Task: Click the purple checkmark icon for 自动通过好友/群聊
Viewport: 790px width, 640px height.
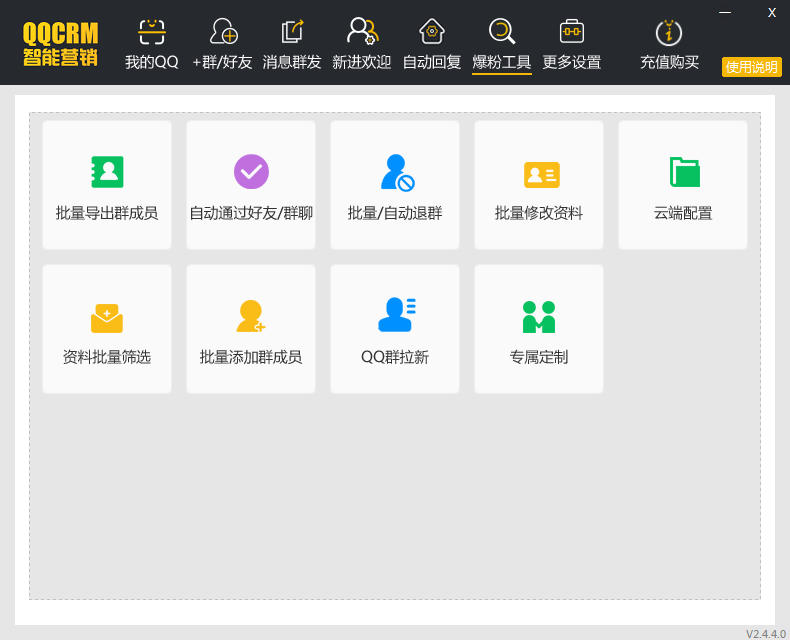Action: [251, 172]
